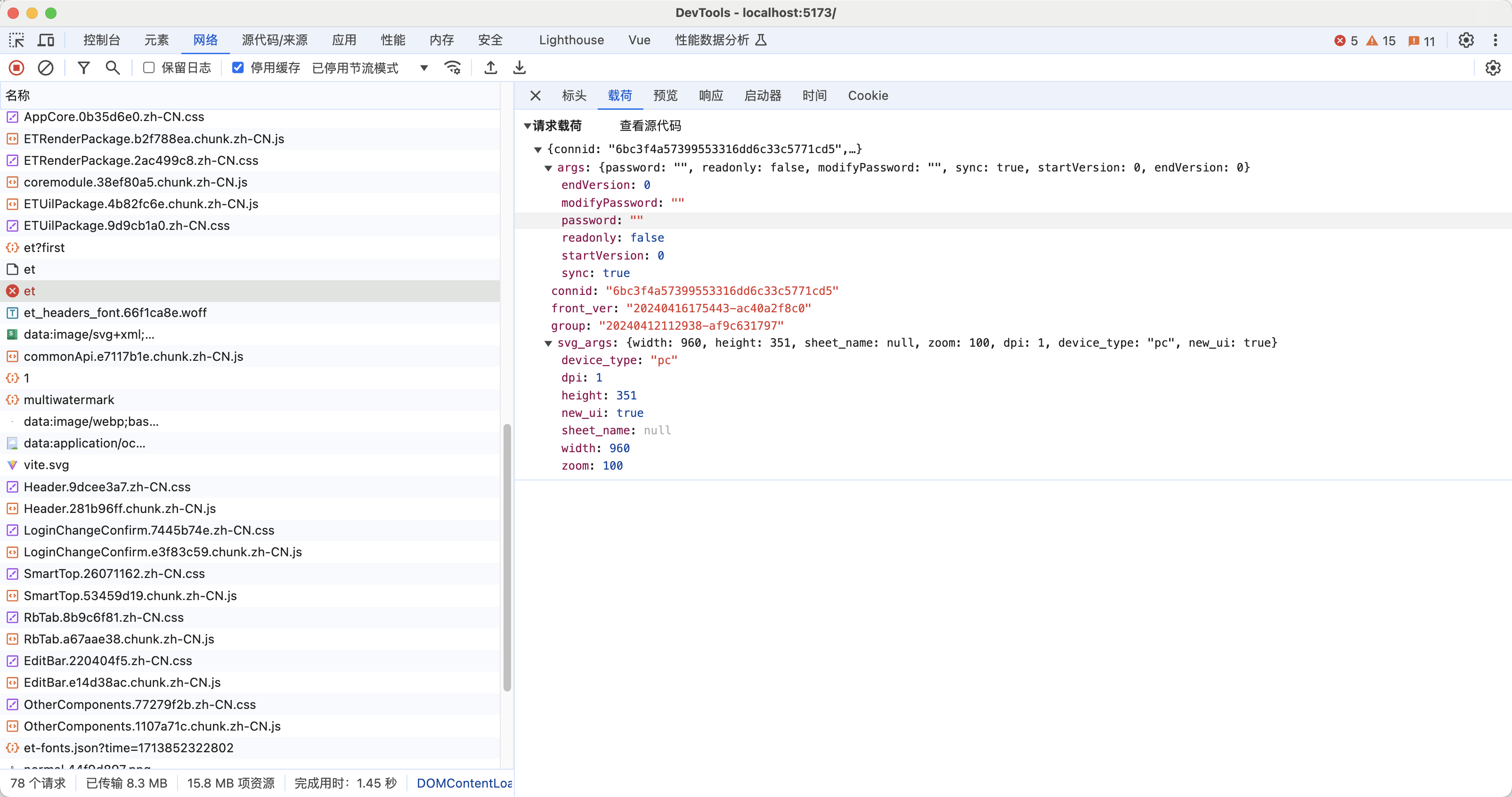Image resolution: width=1512 pixels, height=797 pixels.
Task: Open the 源代码/来源 tab
Action: (275, 40)
